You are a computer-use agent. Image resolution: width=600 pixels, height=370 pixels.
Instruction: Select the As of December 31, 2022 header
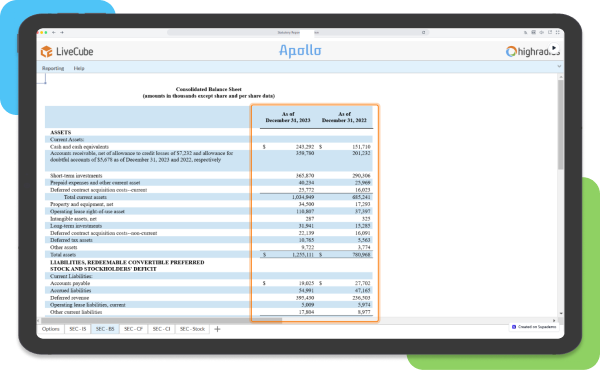tap(344, 117)
